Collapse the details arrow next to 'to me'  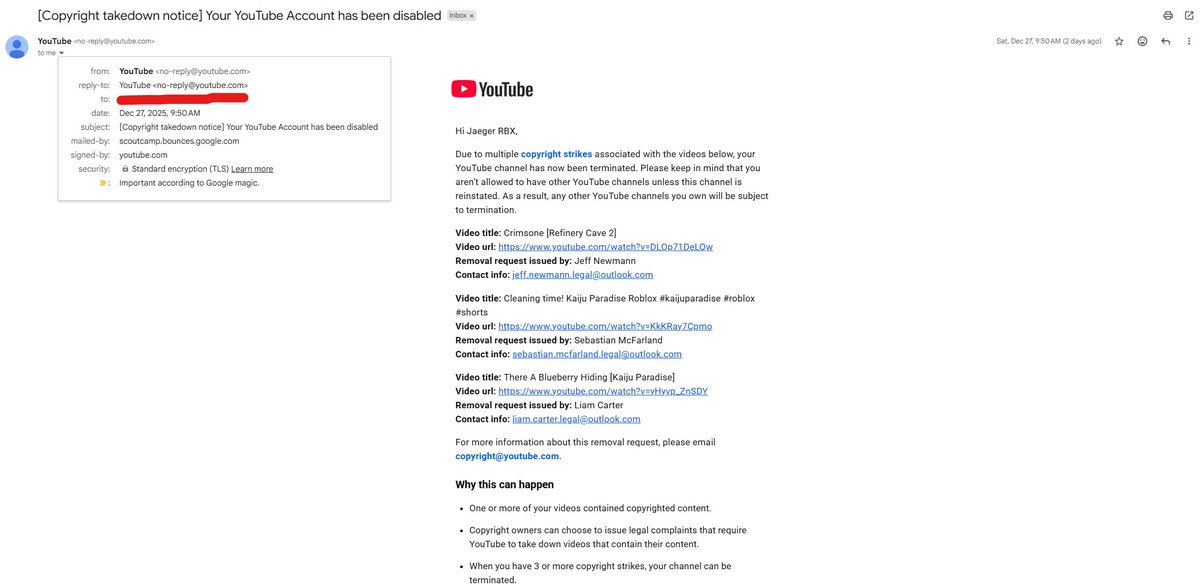(61, 53)
